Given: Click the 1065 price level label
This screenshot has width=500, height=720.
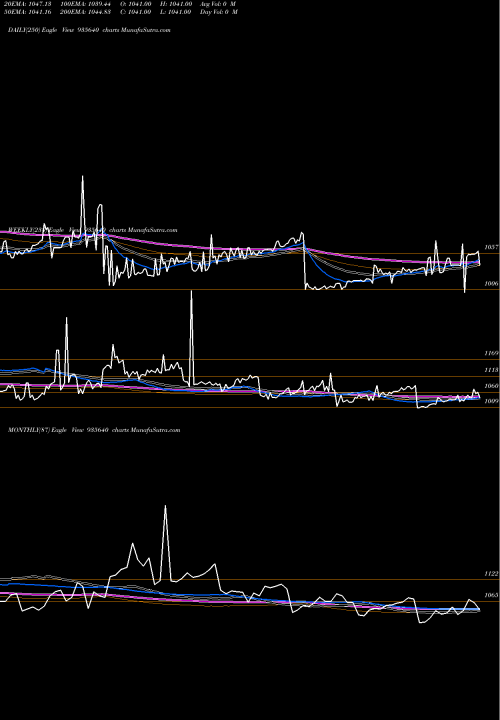Looking at the screenshot, I should click(491, 595).
